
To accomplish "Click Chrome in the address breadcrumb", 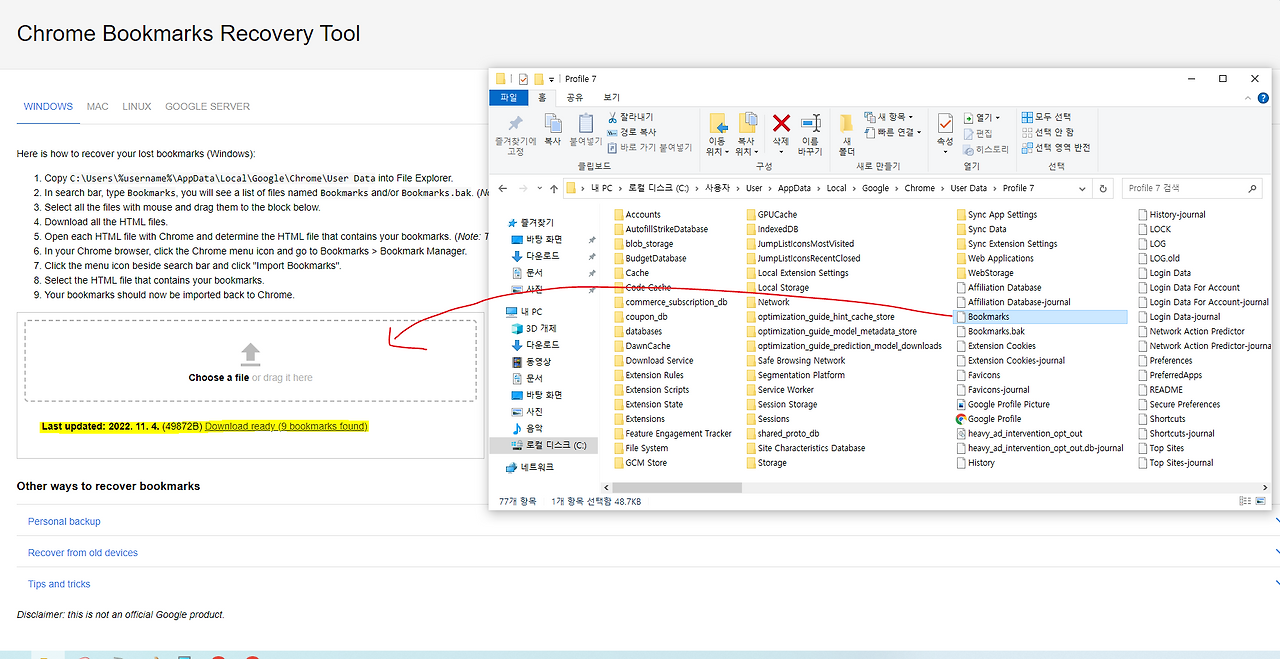I will (x=919, y=188).
